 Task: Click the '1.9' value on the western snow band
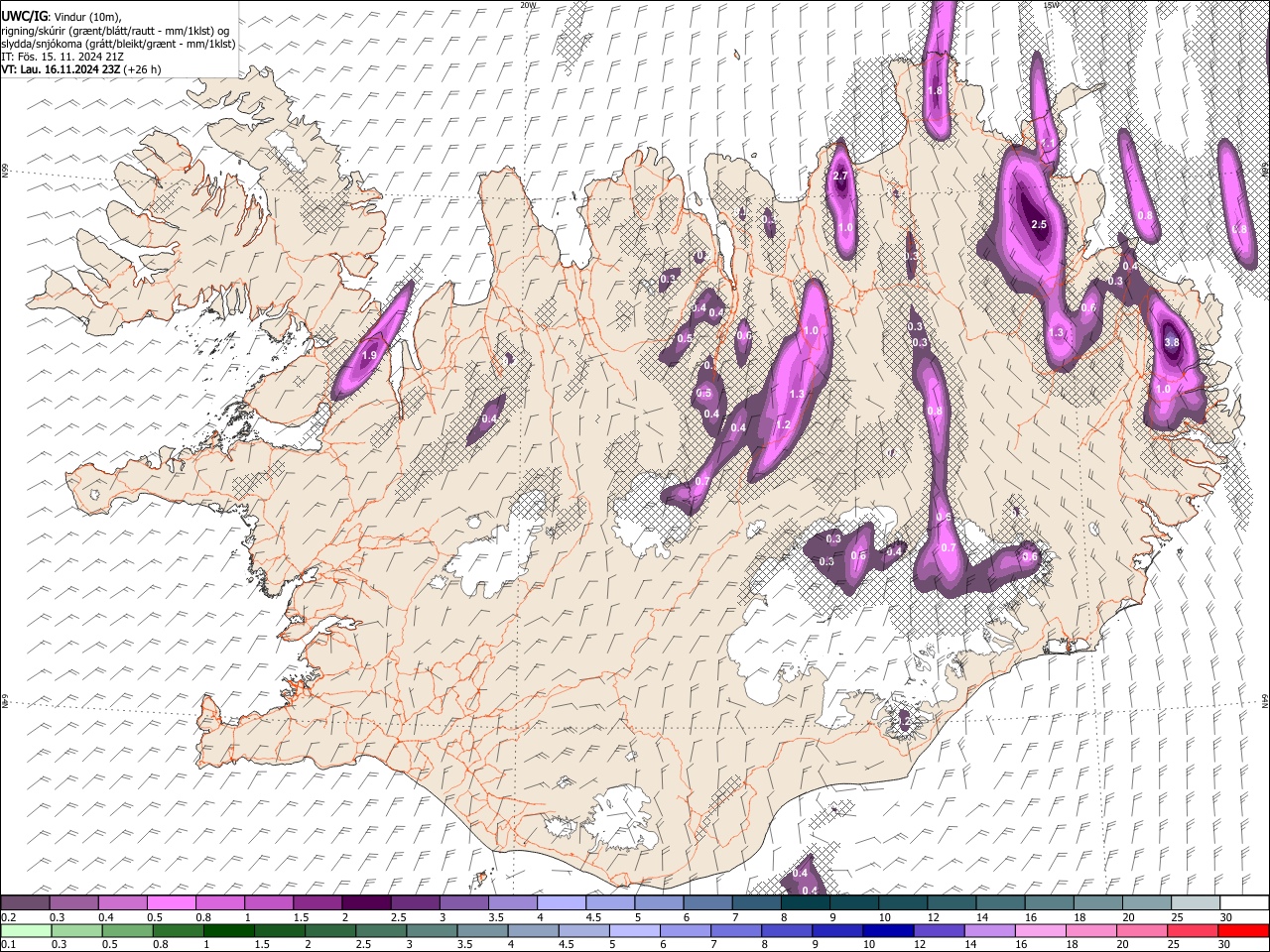tap(370, 355)
